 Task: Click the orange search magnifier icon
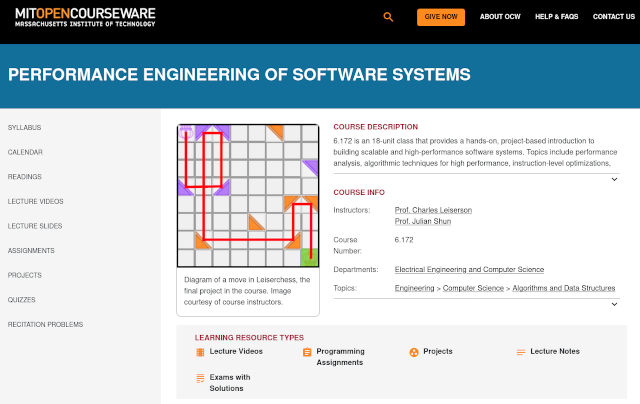click(x=388, y=17)
